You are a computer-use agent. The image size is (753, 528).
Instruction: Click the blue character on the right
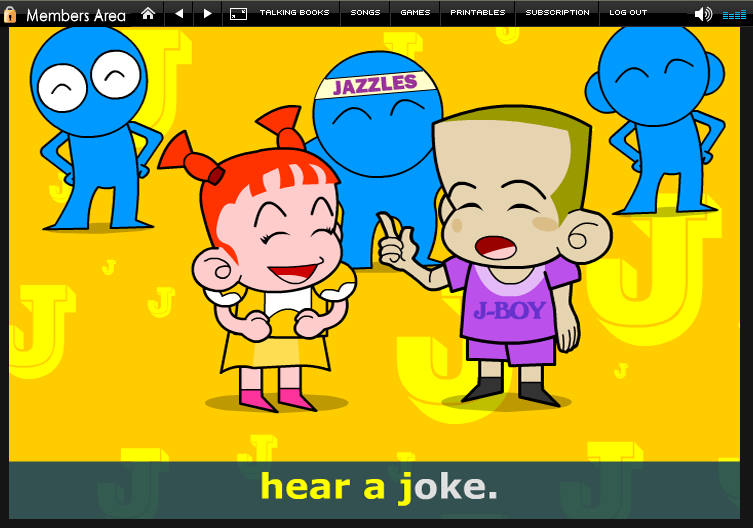point(660,110)
